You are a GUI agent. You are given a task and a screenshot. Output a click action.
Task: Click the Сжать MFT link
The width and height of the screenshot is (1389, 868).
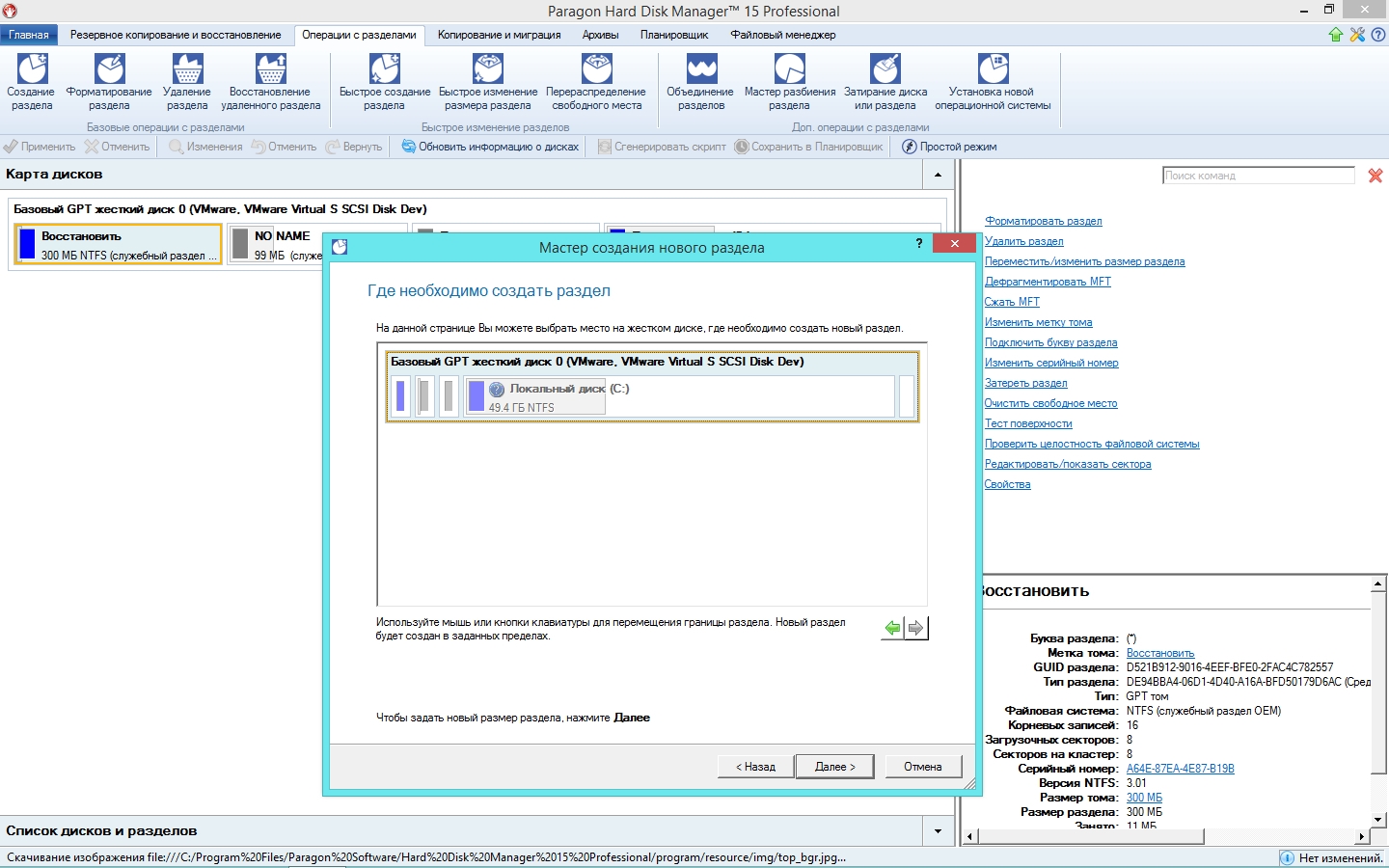coord(1012,302)
